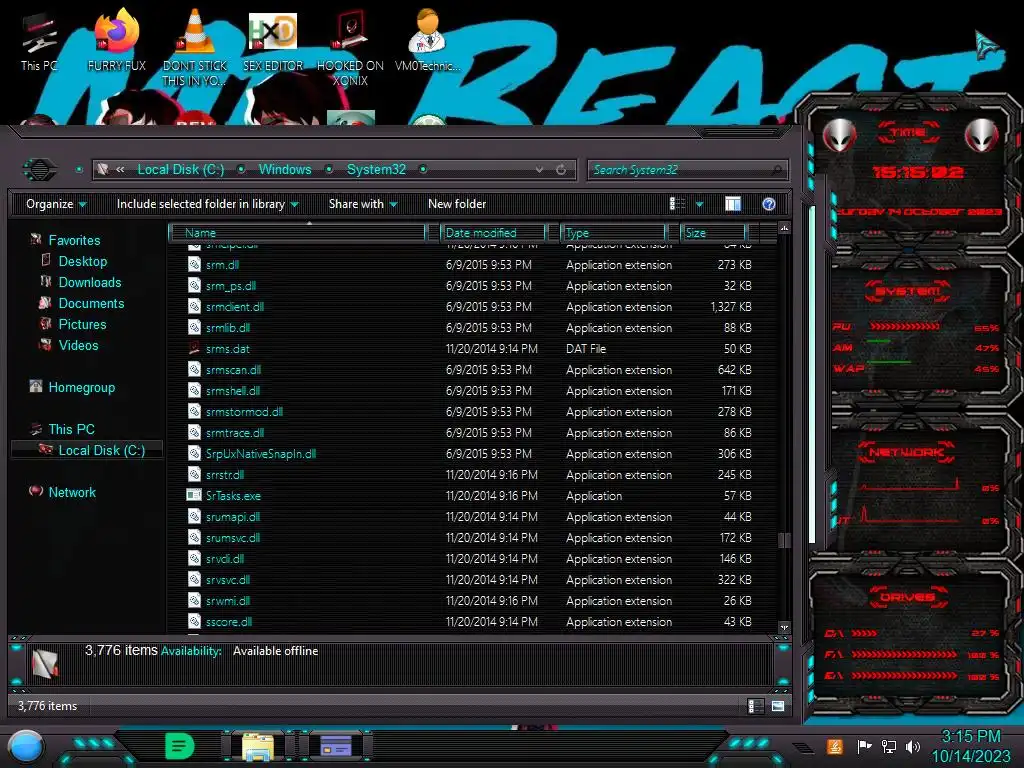
Task: Click the taskbar clock showing 3:15 PM
Action: click(970, 737)
